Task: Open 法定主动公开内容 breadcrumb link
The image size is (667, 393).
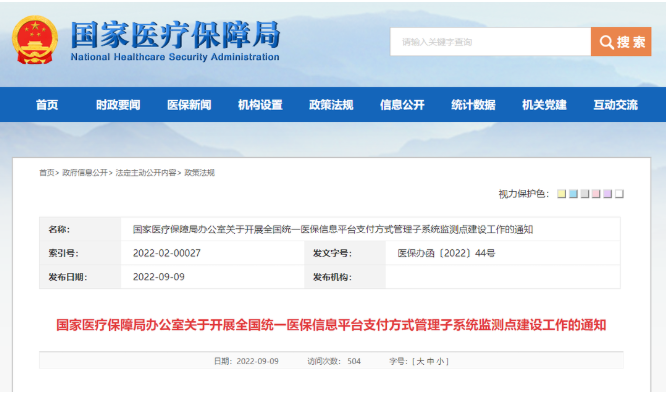Action: point(145,173)
